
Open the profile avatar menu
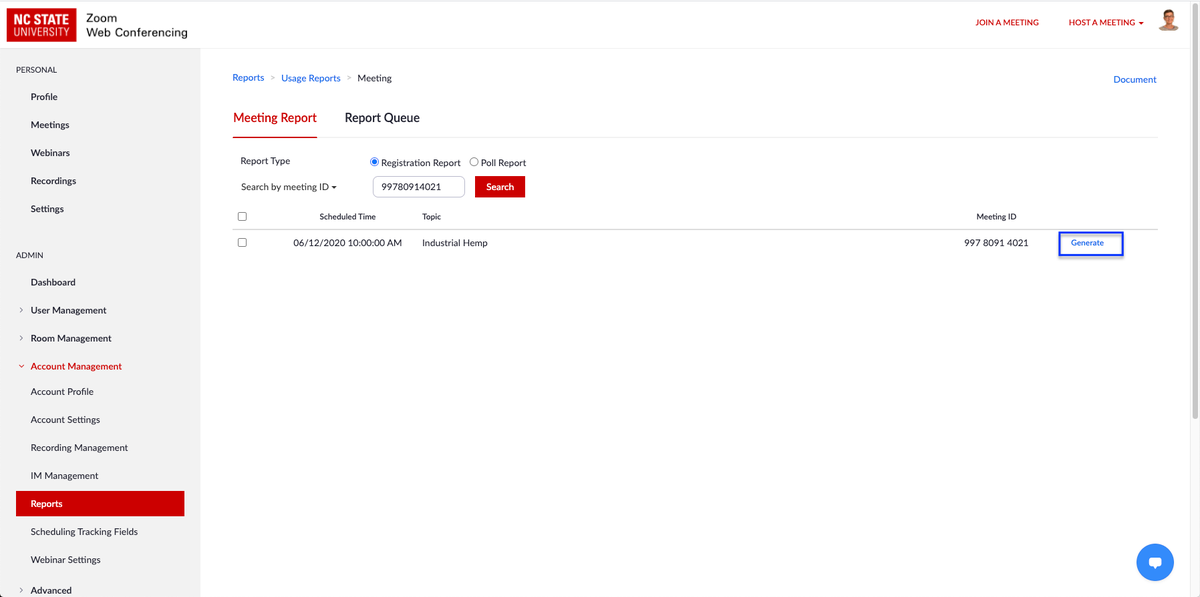[1168, 20]
